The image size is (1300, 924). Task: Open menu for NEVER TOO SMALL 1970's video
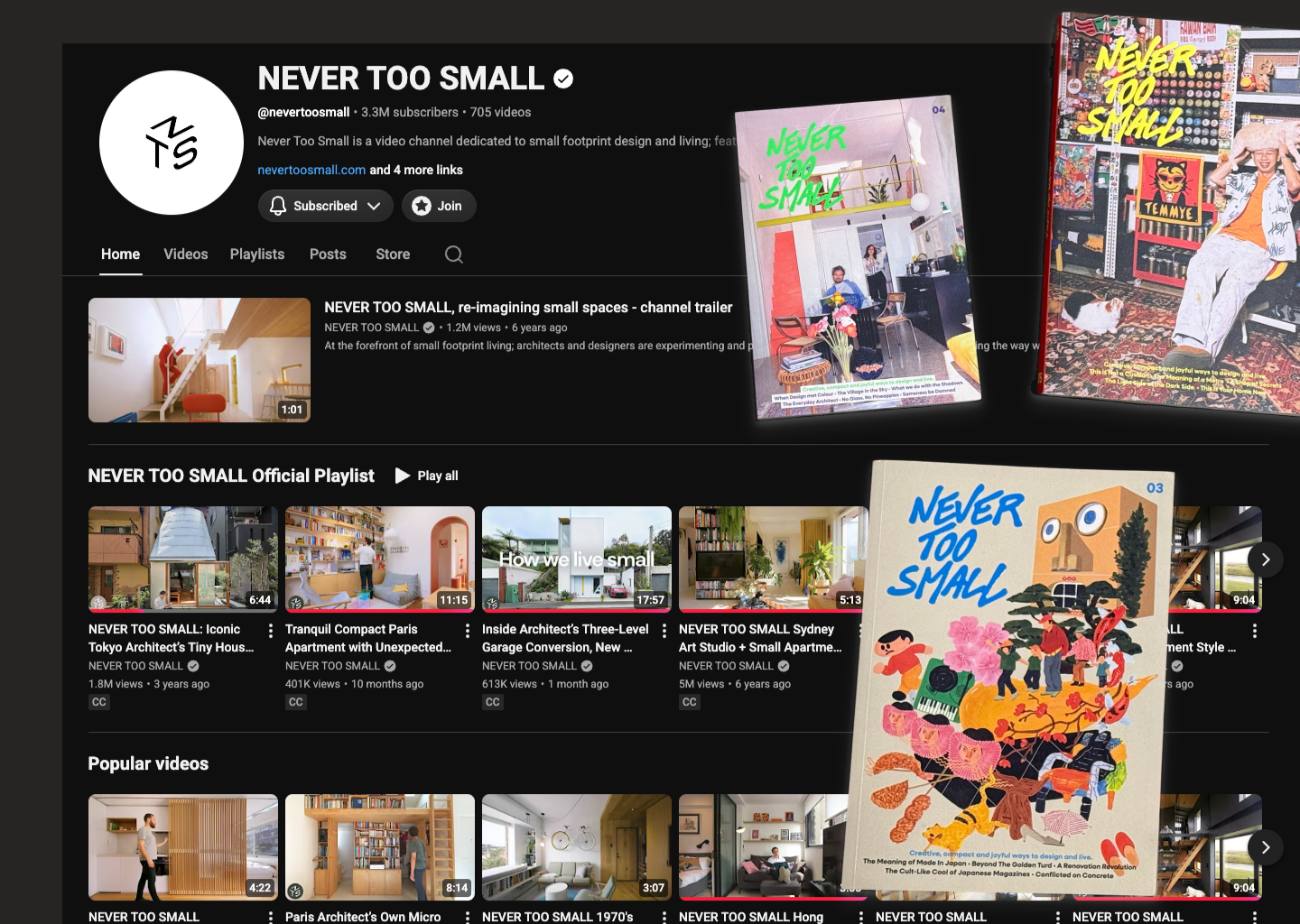[x=664, y=917]
